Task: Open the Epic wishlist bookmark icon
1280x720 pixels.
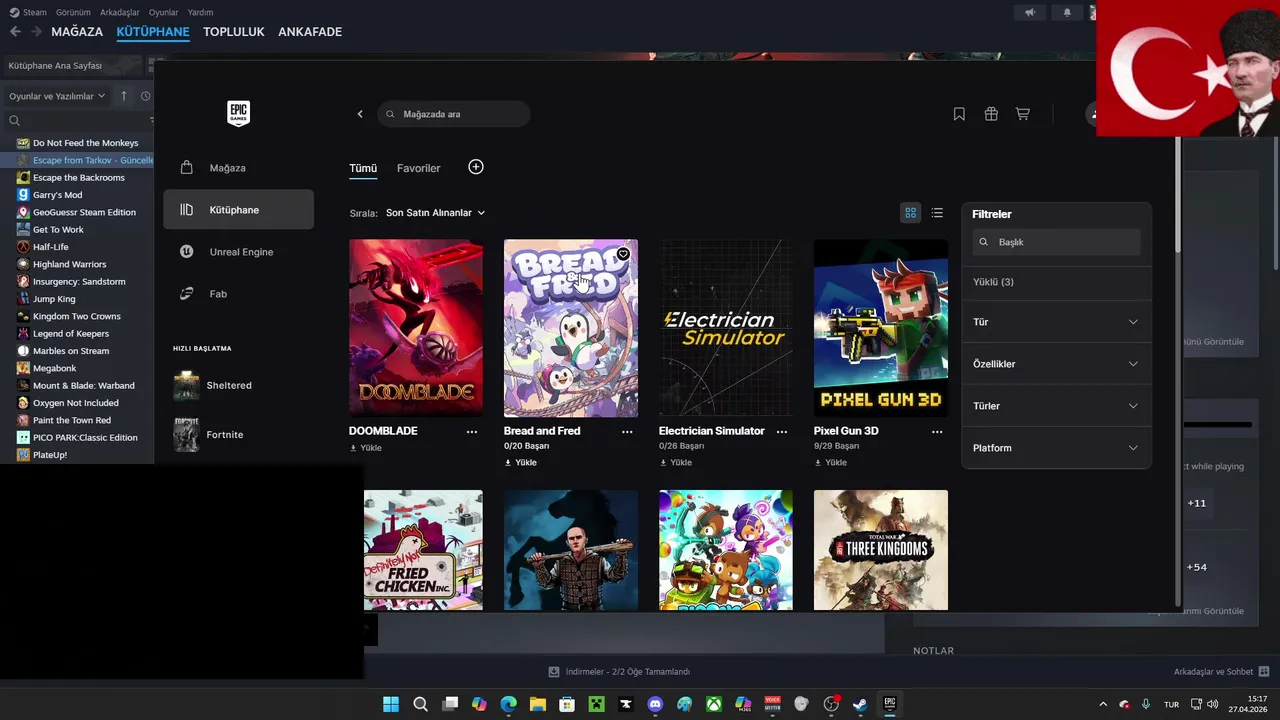Action: click(x=959, y=114)
